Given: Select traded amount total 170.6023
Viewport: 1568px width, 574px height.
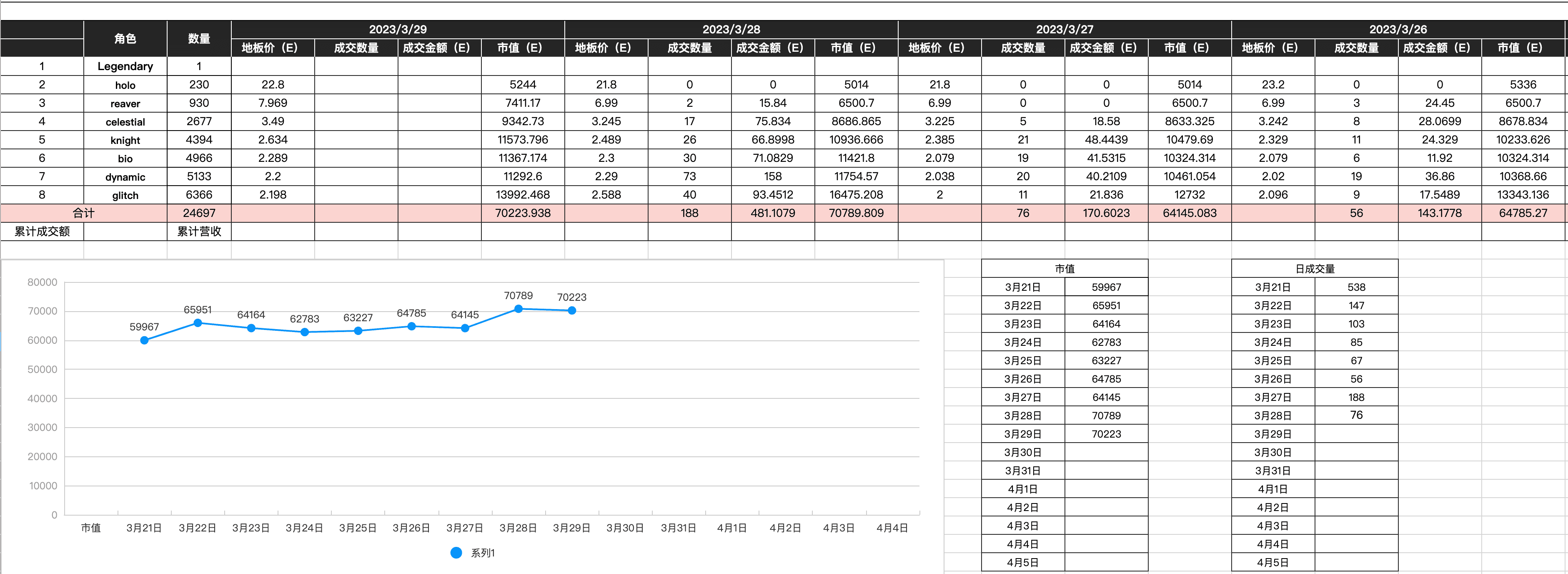Looking at the screenshot, I should (1106, 213).
